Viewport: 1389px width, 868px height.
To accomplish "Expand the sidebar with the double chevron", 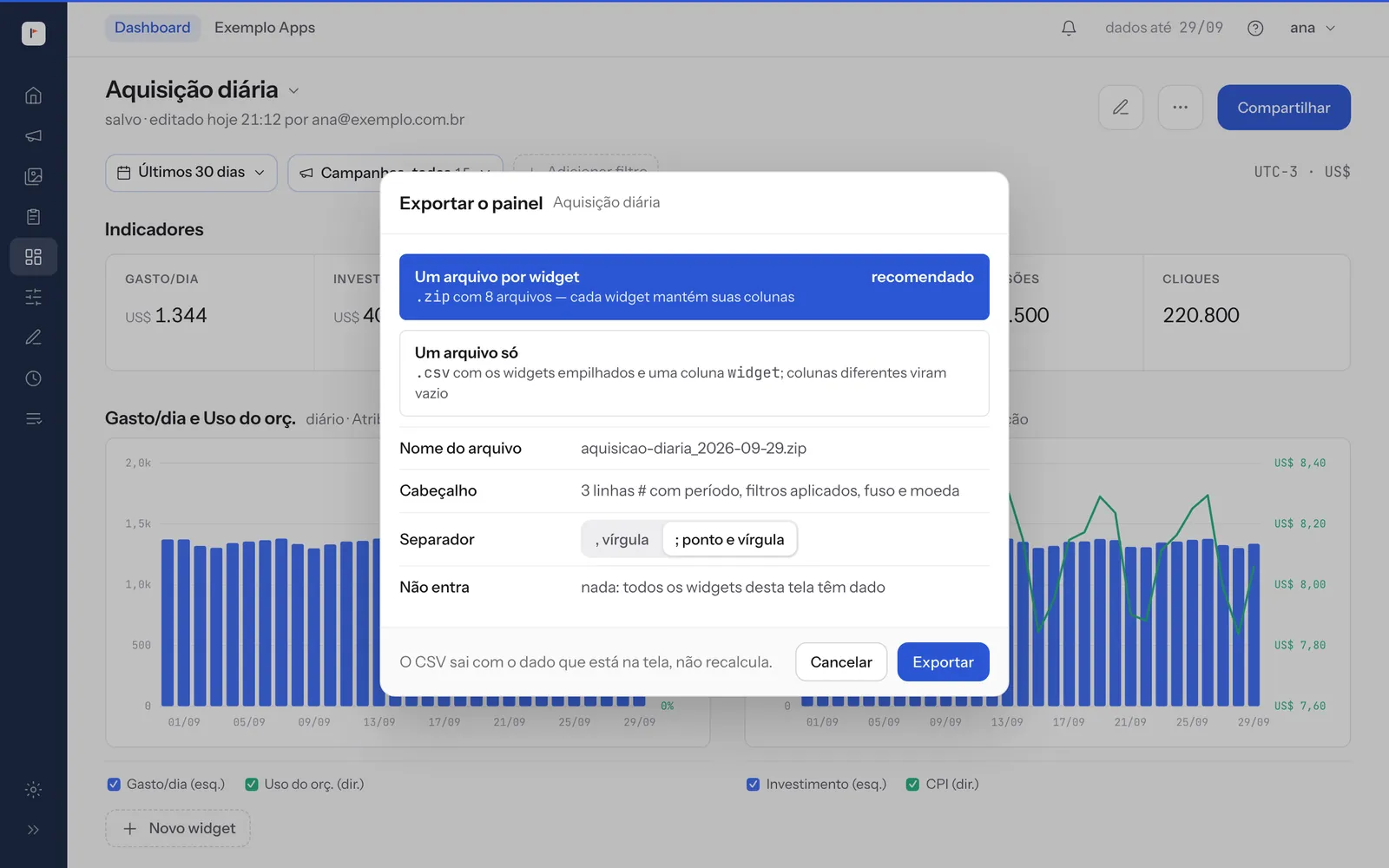I will tap(33, 830).
